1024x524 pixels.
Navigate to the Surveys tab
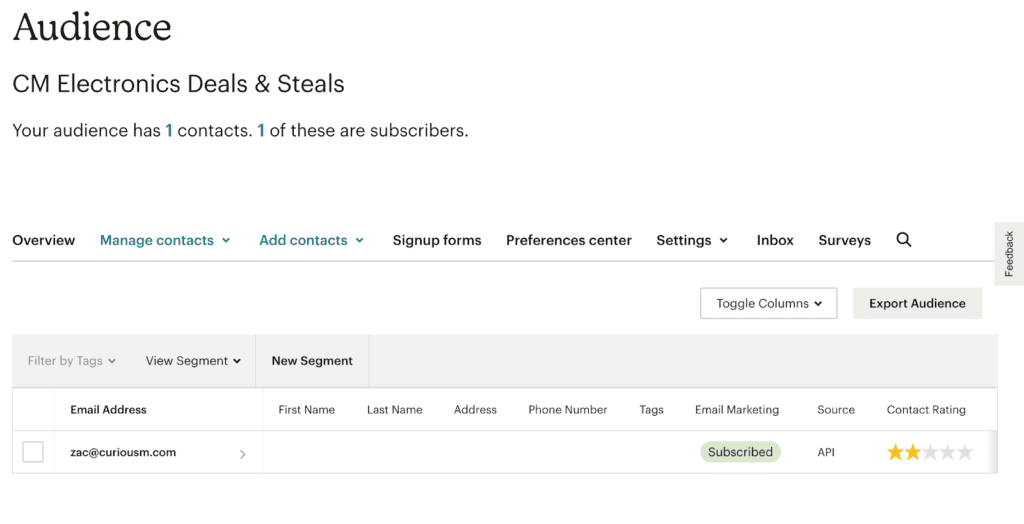(844, 240)
